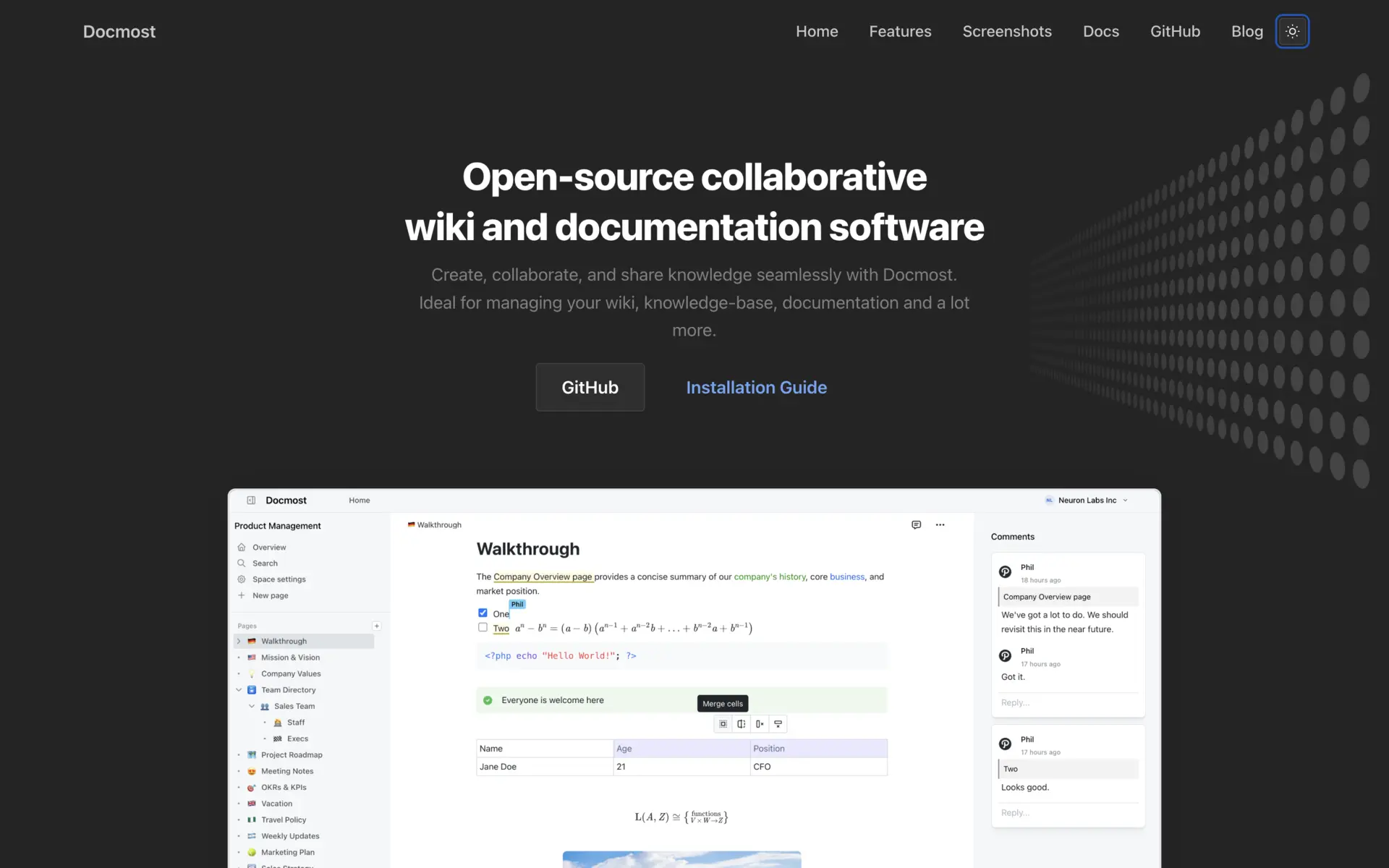Open the Neuron Labs Inc workspace dropdown

(x=1087, y=500)
